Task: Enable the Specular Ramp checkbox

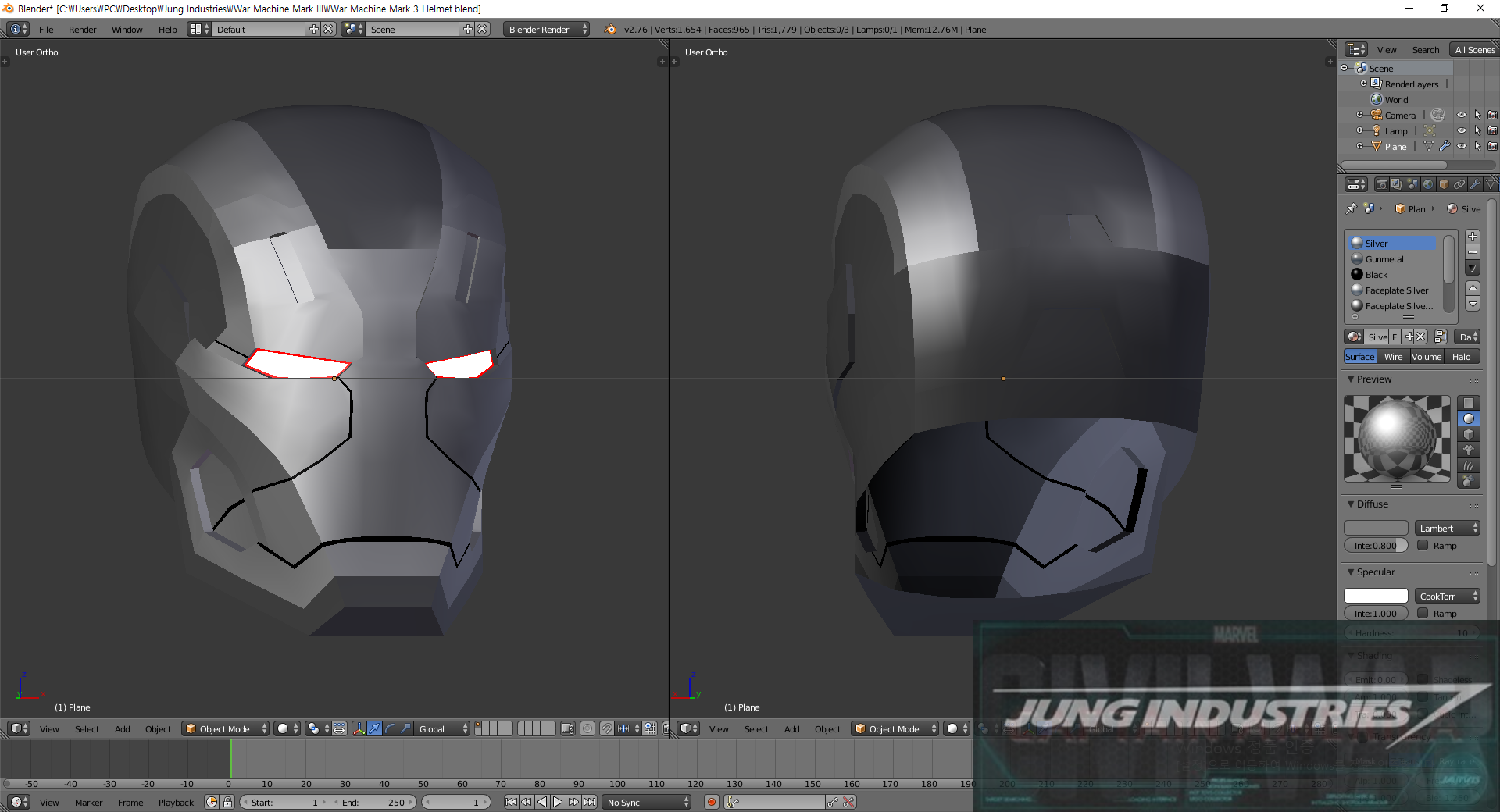Action: pyautogui.click(x=1423, y=613)
